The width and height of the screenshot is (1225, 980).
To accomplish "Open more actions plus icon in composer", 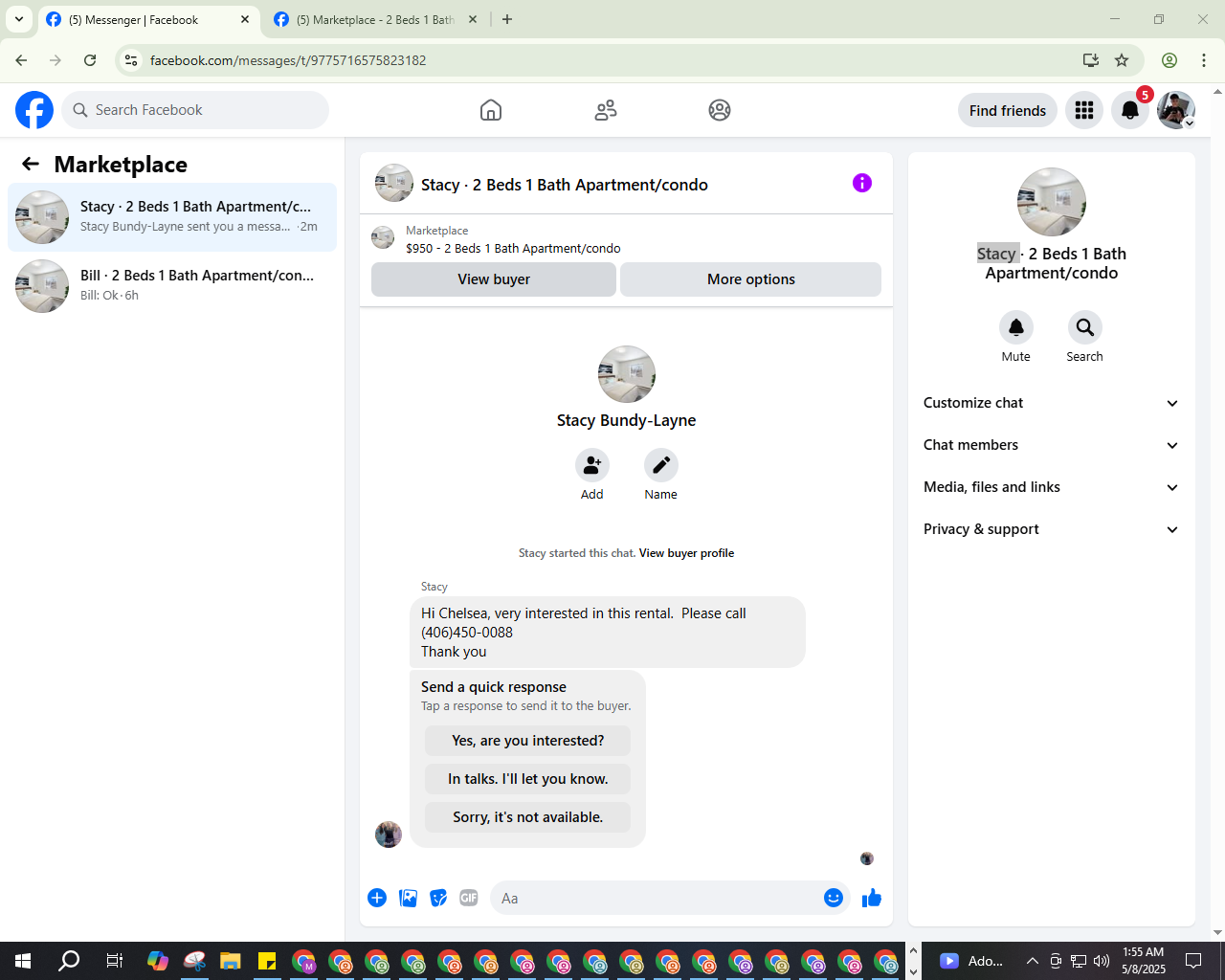I will pyautogui.click(x=377, y=898).
